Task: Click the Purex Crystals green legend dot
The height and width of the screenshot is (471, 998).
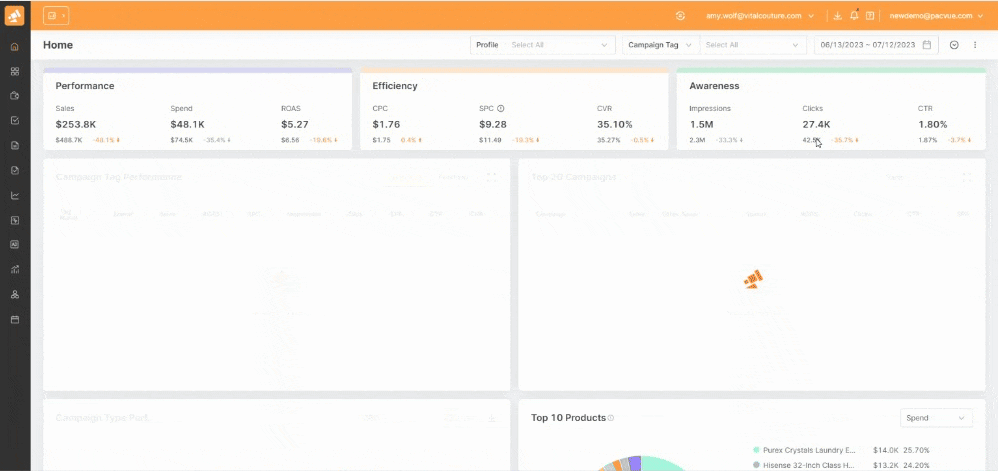Action: (756, 451)
